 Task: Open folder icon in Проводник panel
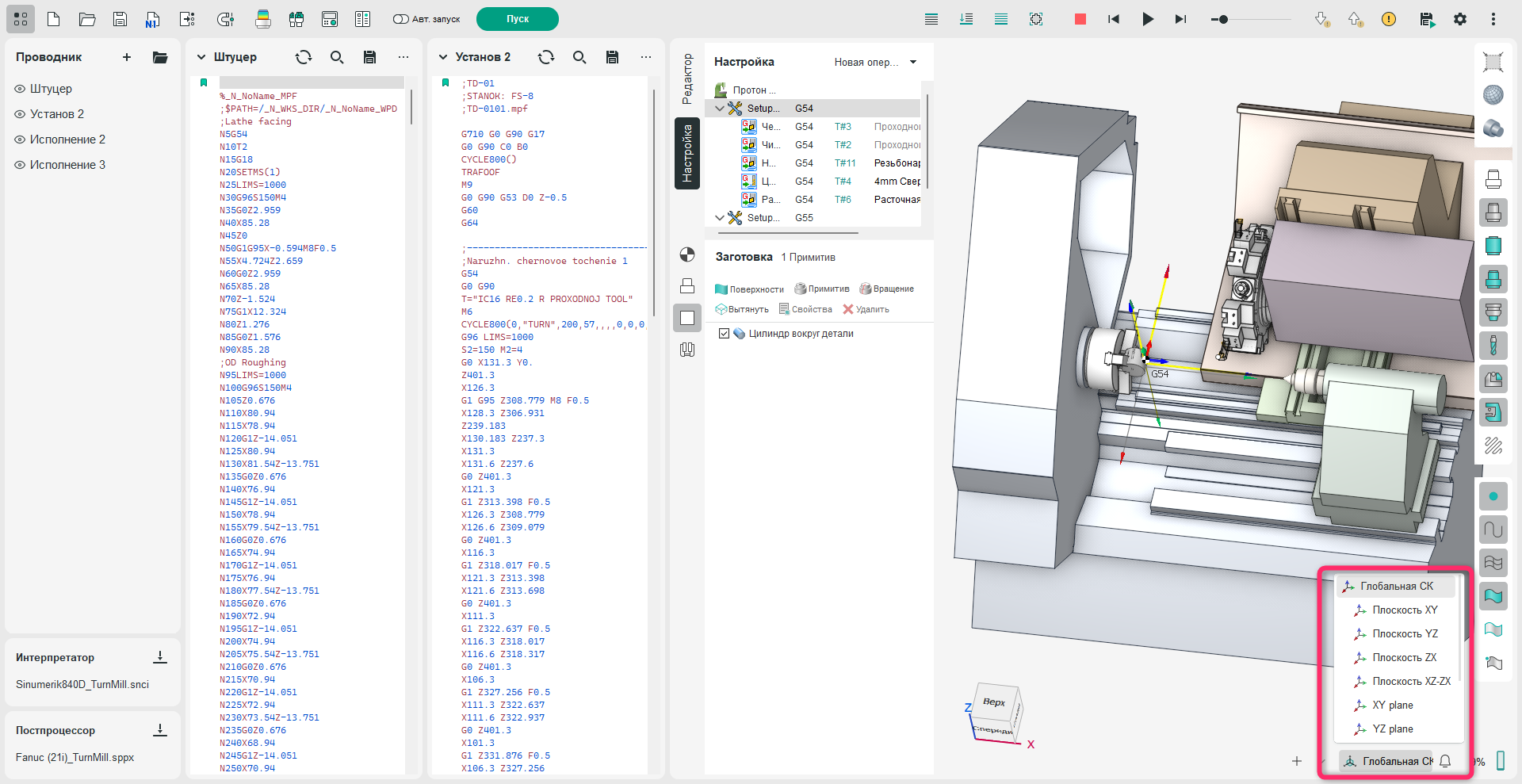click(160, 57)
